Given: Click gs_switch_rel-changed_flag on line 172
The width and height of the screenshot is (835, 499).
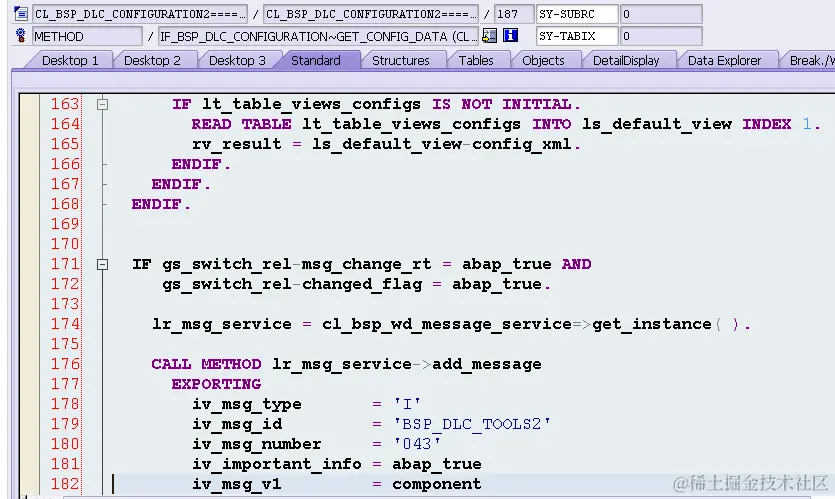Looking at the screenshot, I should [x=292, y=284].
